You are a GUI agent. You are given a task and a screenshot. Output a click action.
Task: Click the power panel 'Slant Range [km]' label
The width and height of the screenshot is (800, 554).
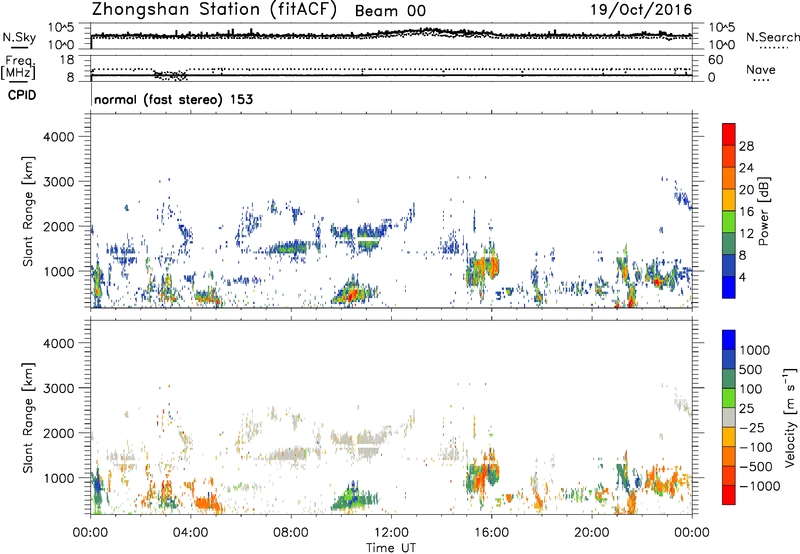(28, 211)
